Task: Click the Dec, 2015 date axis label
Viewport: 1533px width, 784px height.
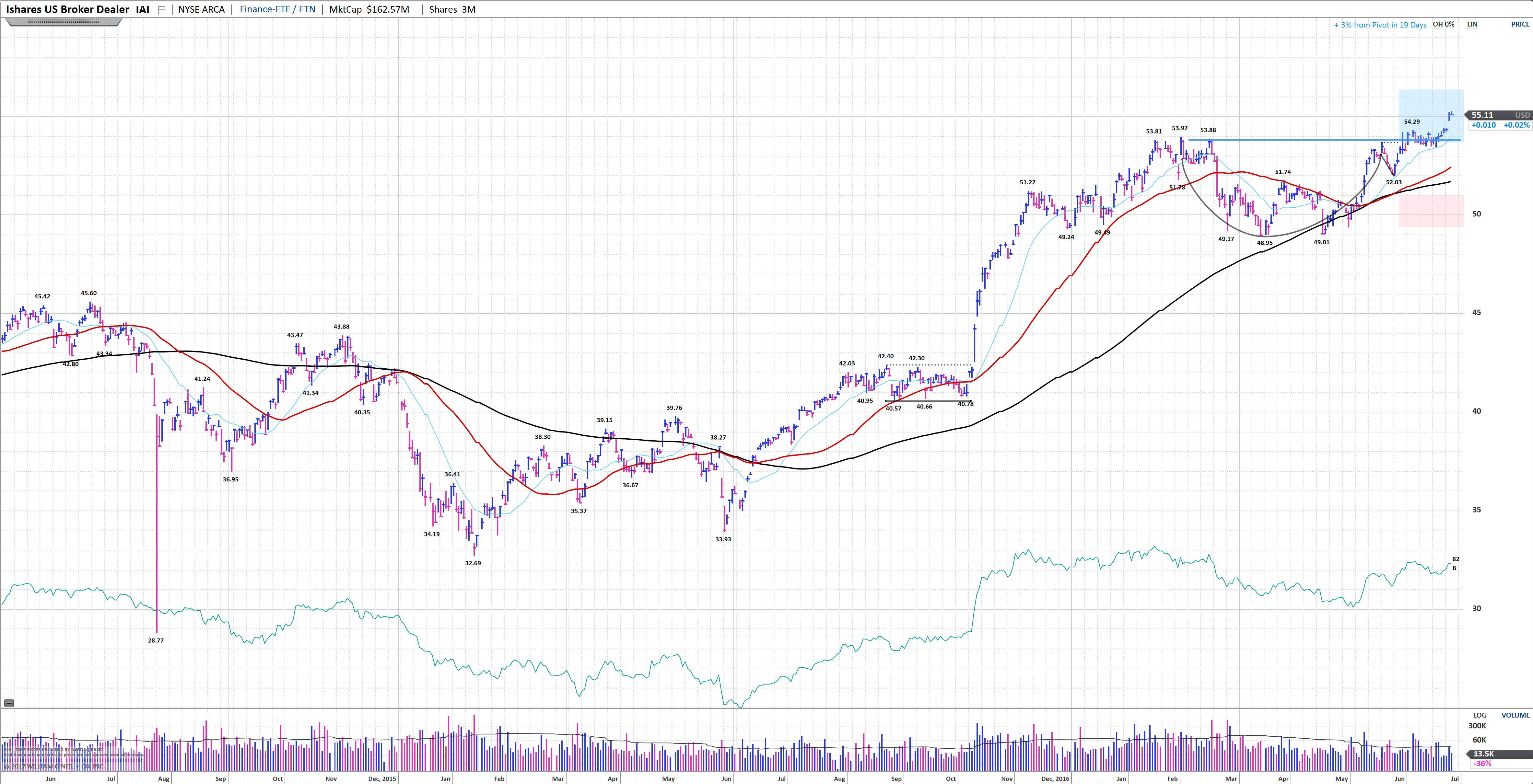Action: pos(381,778)
